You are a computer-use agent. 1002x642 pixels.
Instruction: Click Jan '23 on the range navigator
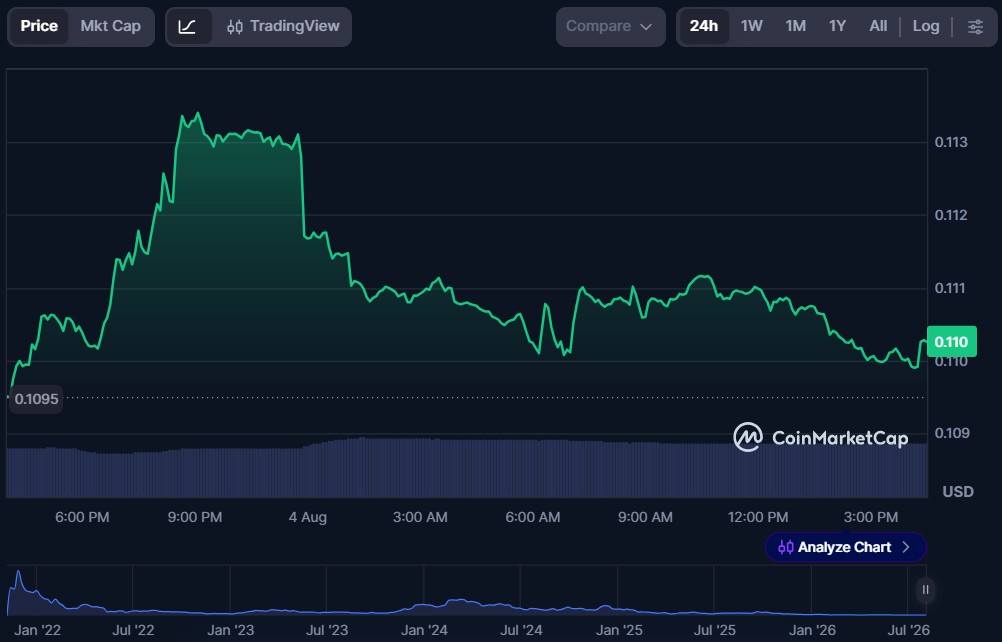231,631
